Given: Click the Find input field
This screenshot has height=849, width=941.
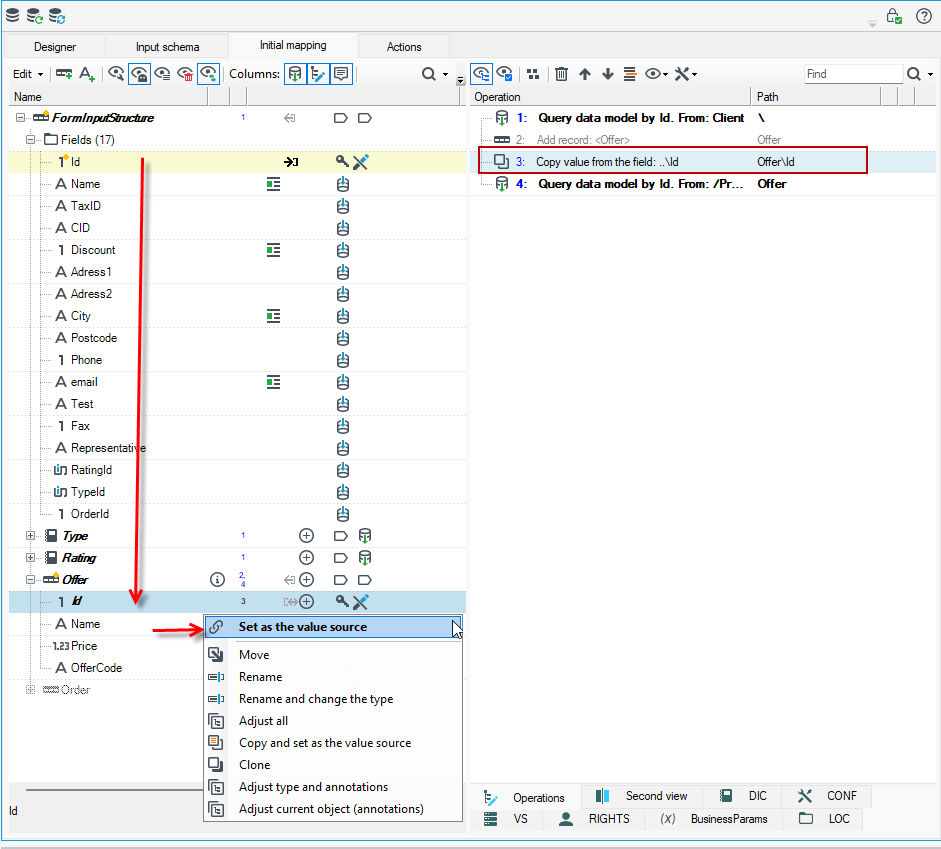Looking at the screenshot, I should coord(853,74).
